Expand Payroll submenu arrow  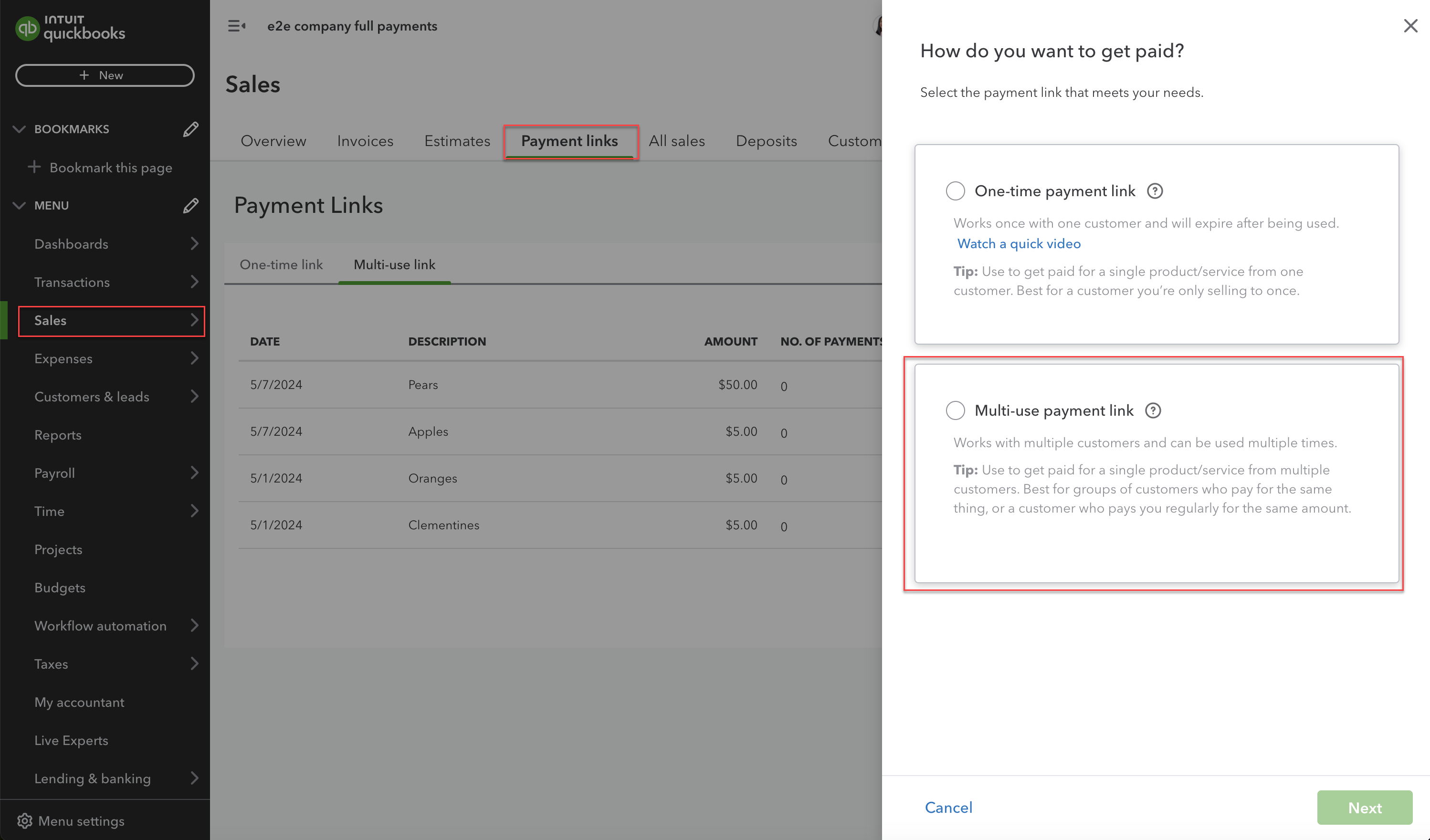195,473
